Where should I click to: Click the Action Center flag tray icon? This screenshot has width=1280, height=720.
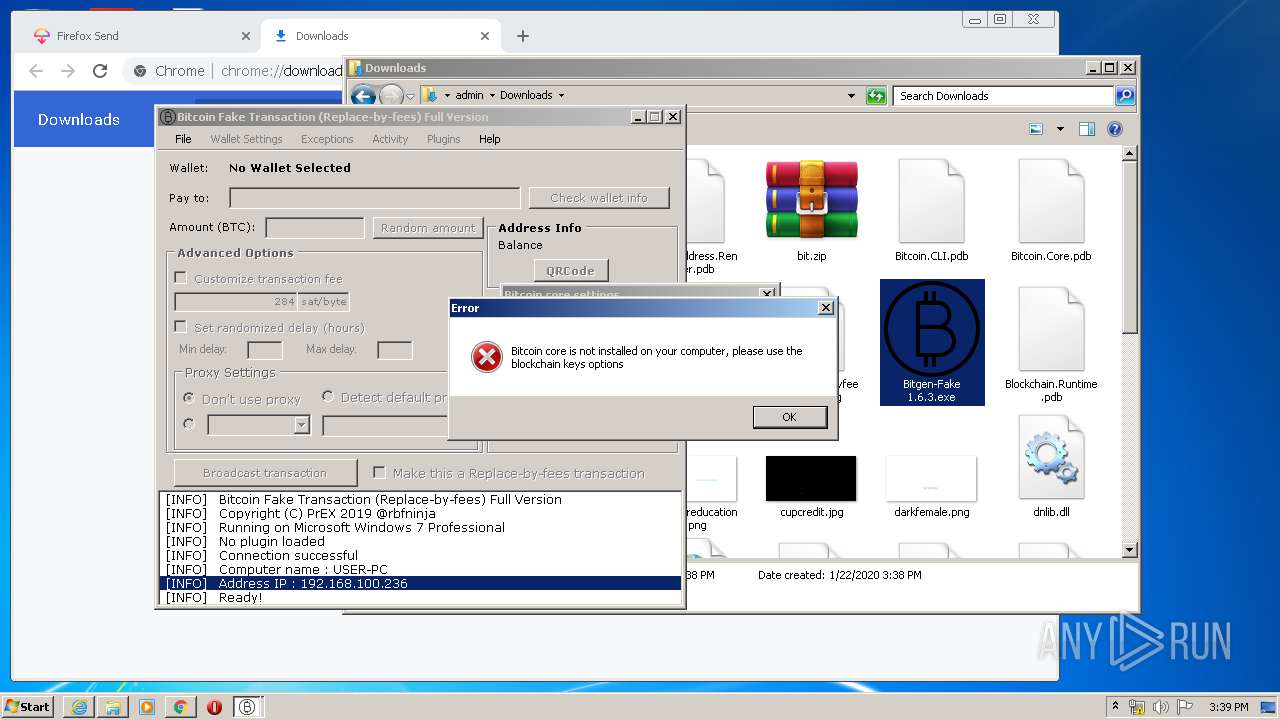pos(1185,707)
